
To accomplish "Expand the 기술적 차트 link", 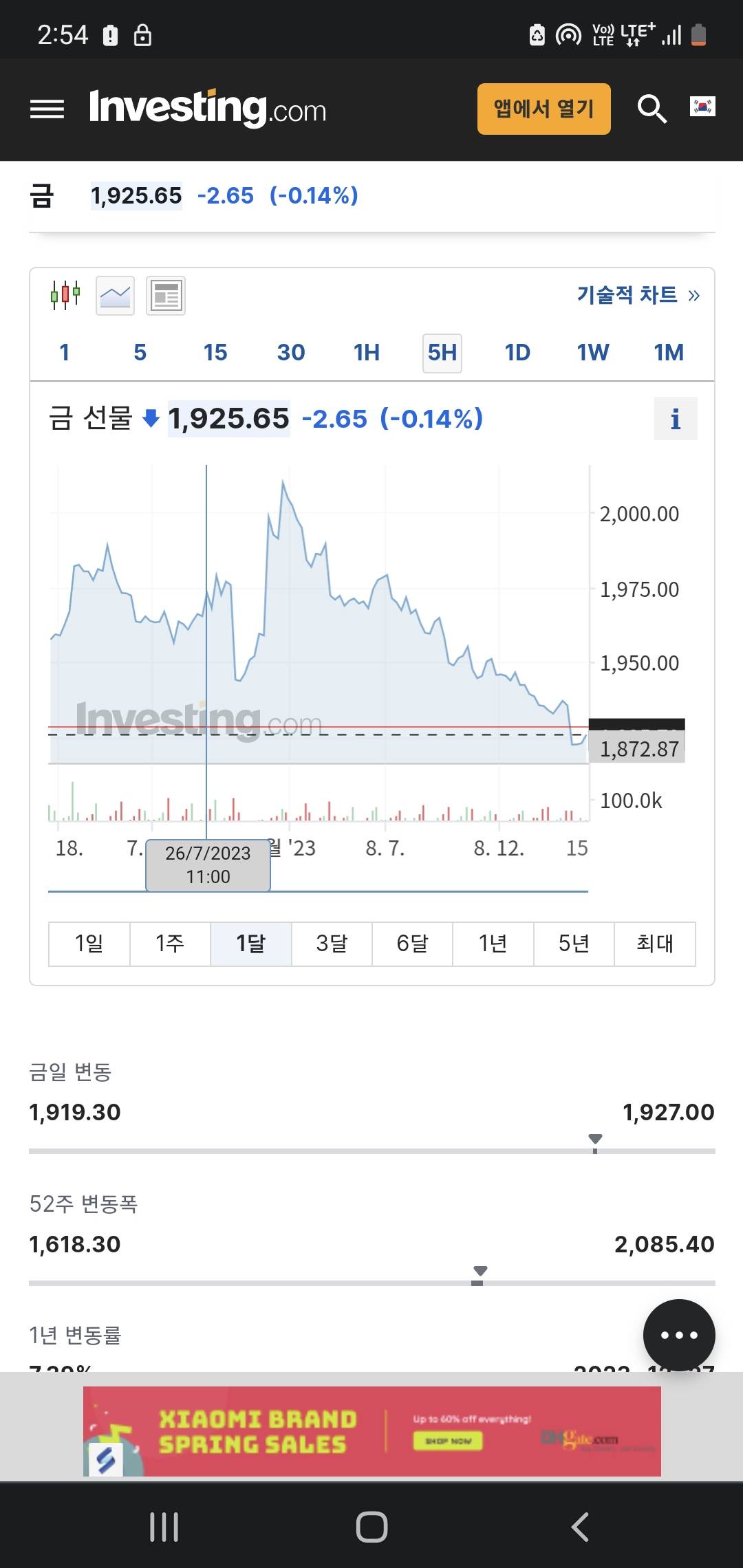I will coord(638,295).
